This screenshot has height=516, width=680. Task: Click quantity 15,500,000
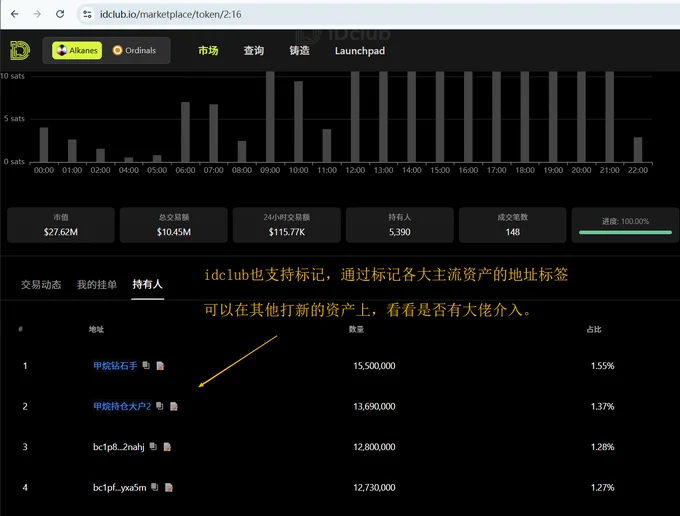(x=374, y=366)
